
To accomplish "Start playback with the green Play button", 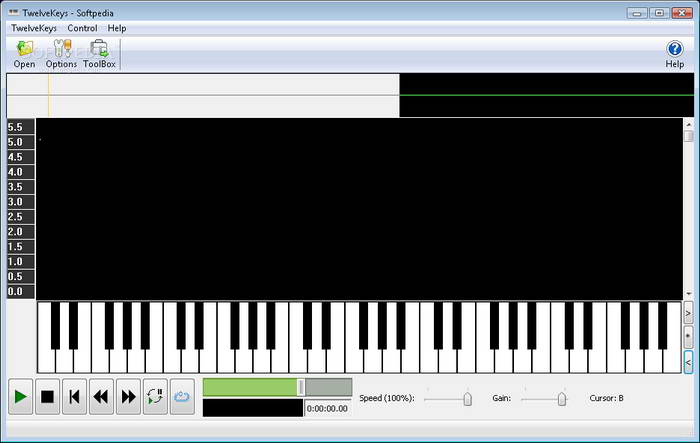I will pyautogui.click(x=20, y=397).
